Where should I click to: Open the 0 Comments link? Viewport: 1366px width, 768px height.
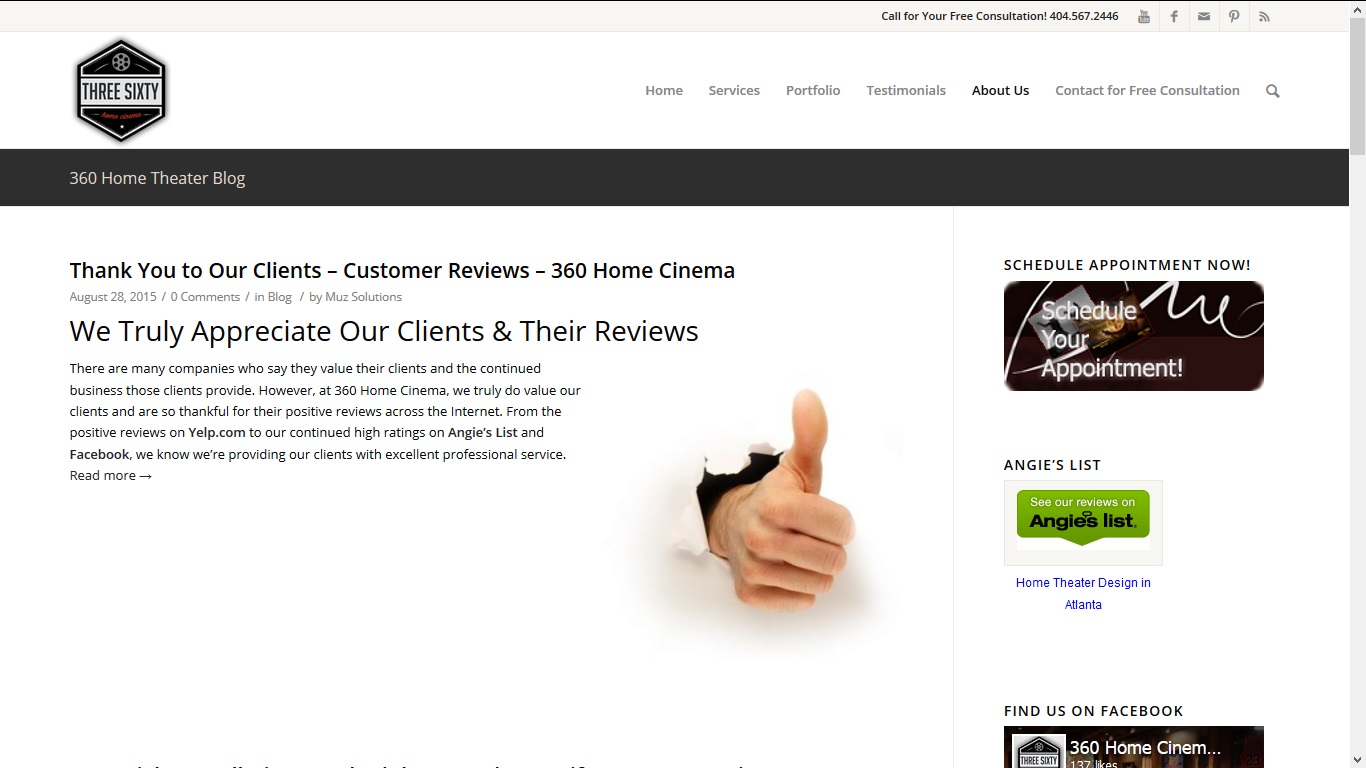(x=205, y=297)
